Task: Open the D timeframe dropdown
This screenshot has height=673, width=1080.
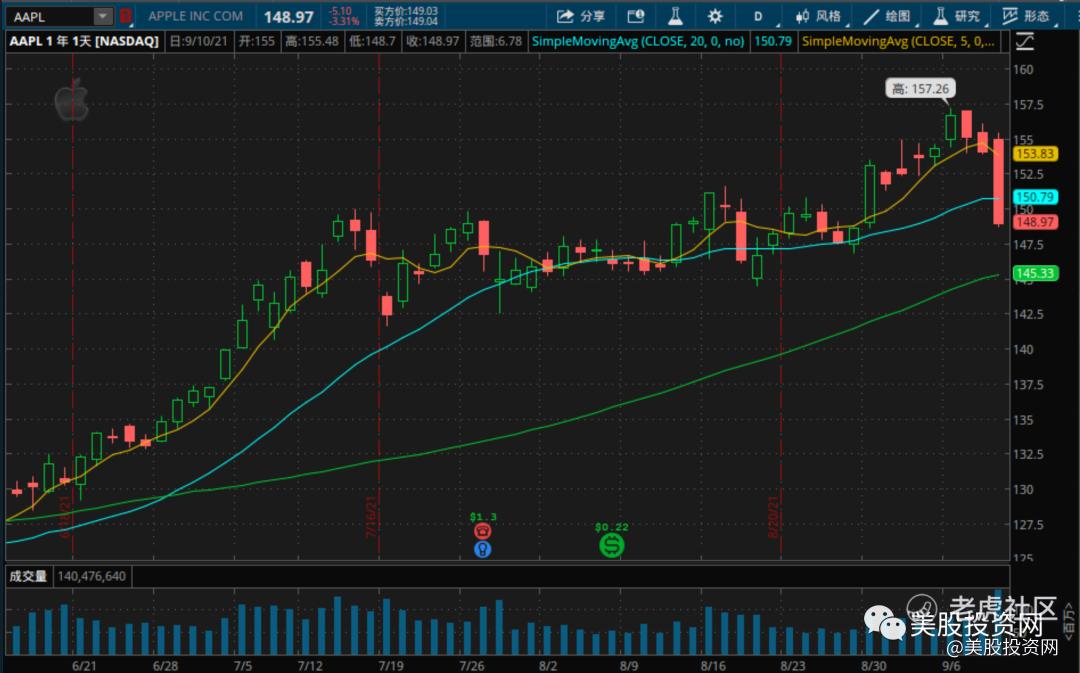Action: click(760, 16)
